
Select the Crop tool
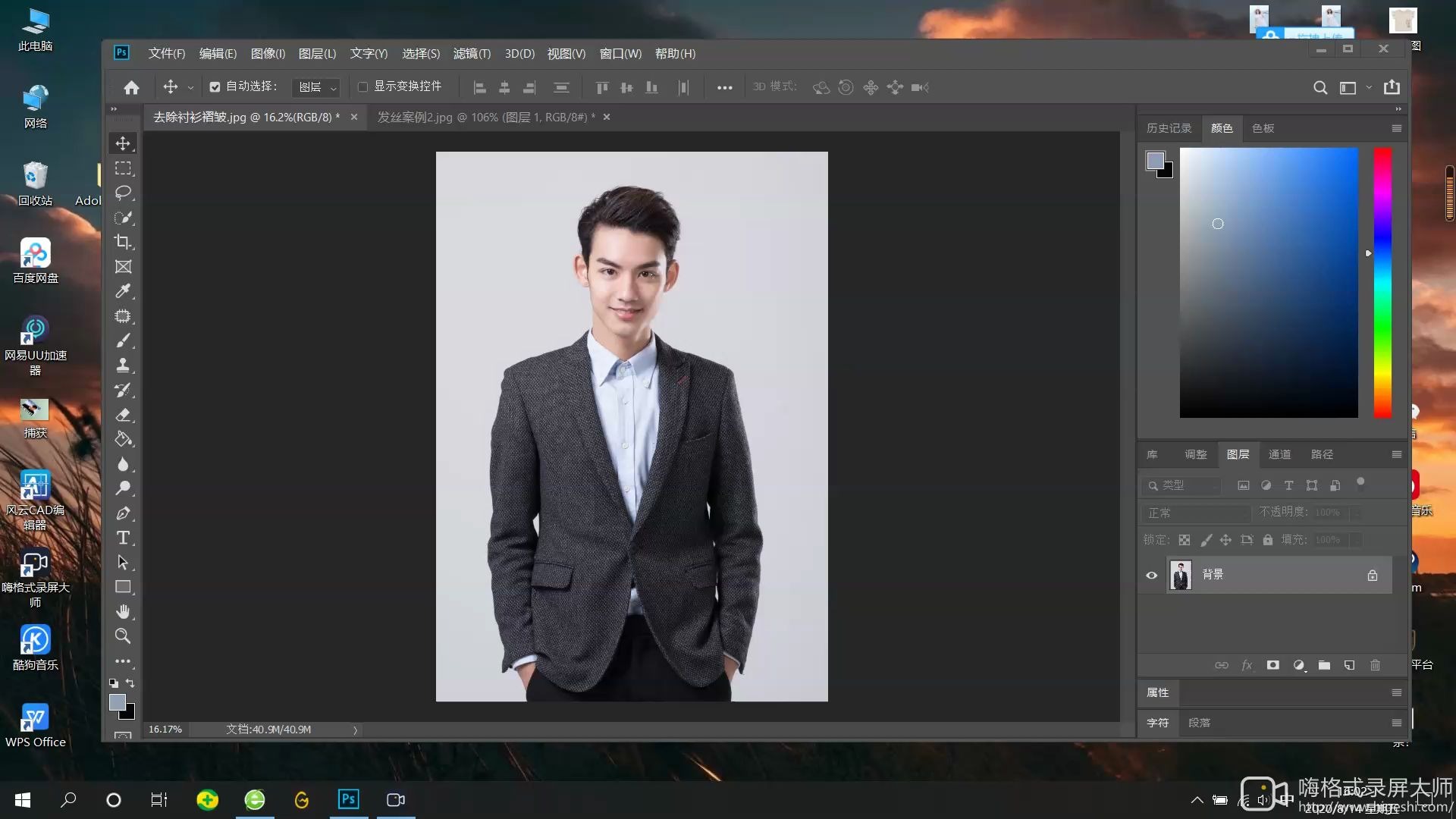point(123,242)
